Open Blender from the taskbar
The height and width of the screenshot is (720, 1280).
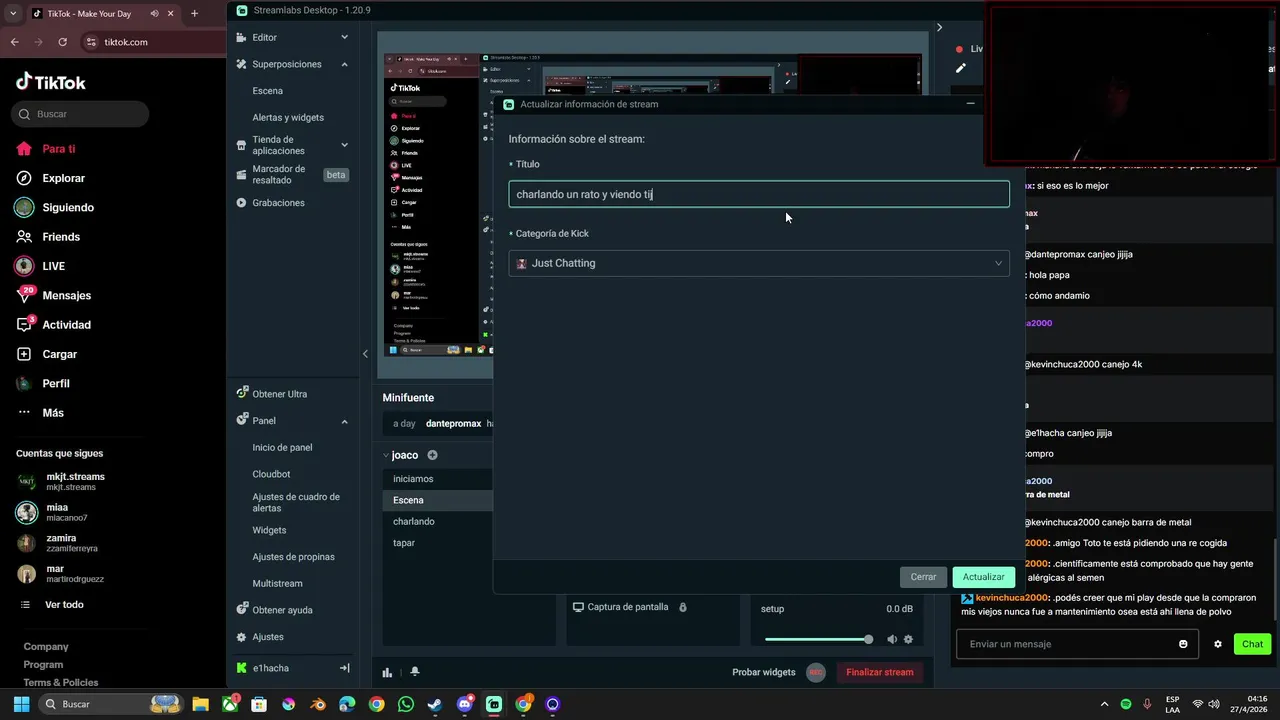pos(318,704)
